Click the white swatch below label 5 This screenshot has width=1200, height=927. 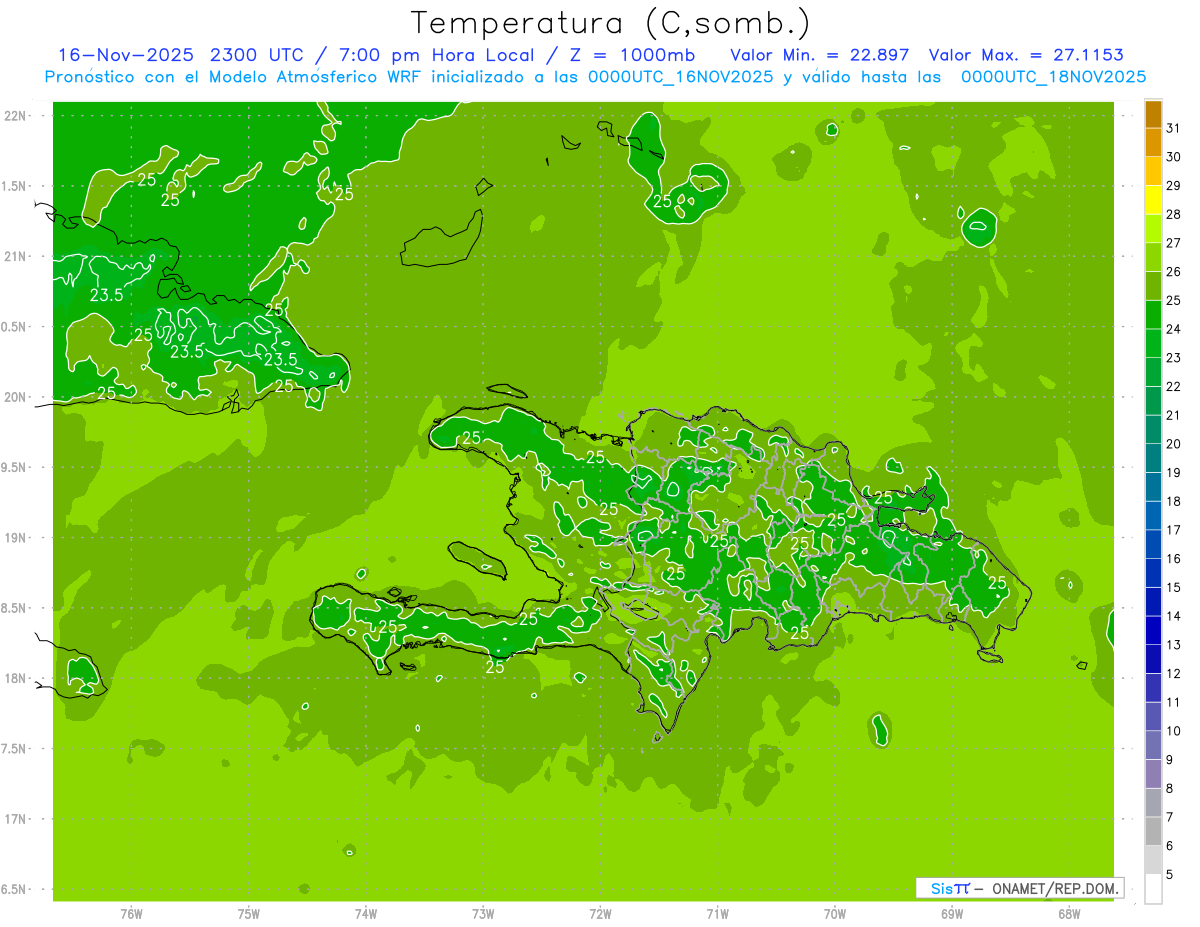[x=1153, y=889]
